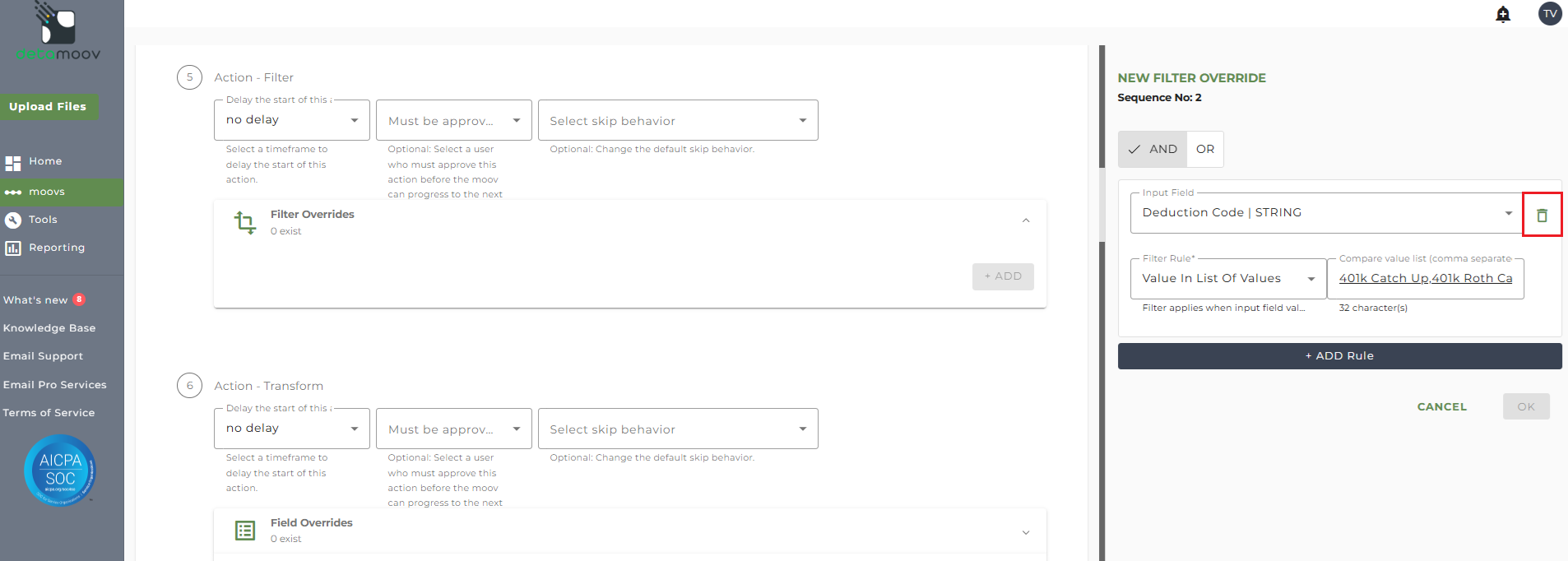
Task: Click the compare value list field
Action: click(1425, 279)
